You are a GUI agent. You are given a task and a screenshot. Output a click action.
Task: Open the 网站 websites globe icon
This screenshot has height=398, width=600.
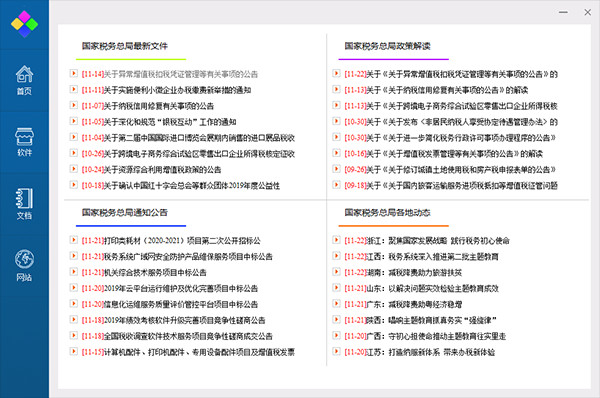pyautogui.click(x=24, y=266)
